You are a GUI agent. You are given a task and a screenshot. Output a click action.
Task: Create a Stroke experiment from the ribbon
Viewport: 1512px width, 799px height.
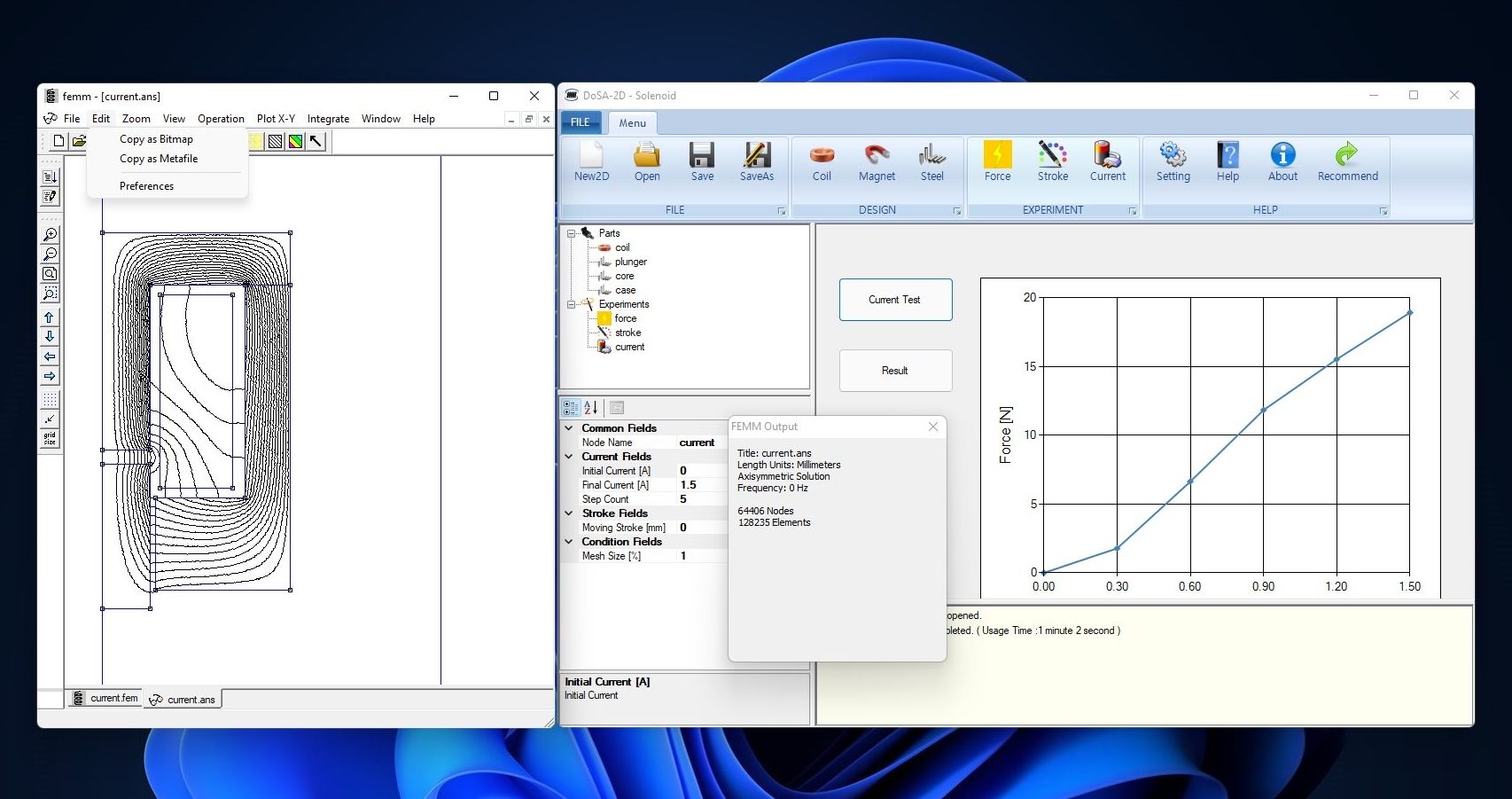tap(1053, 161)
